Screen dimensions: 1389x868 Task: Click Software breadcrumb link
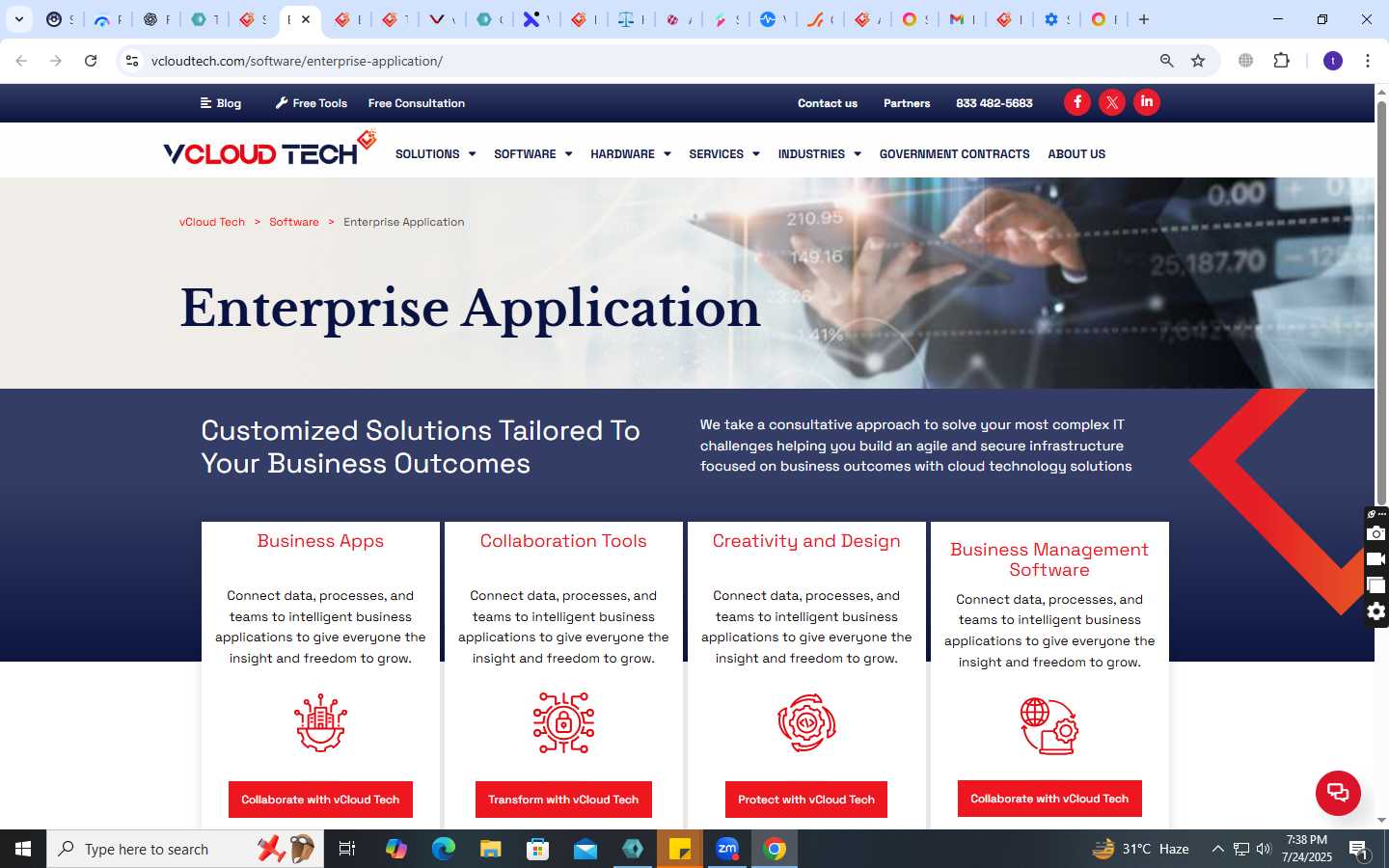(x=294, y=222)
